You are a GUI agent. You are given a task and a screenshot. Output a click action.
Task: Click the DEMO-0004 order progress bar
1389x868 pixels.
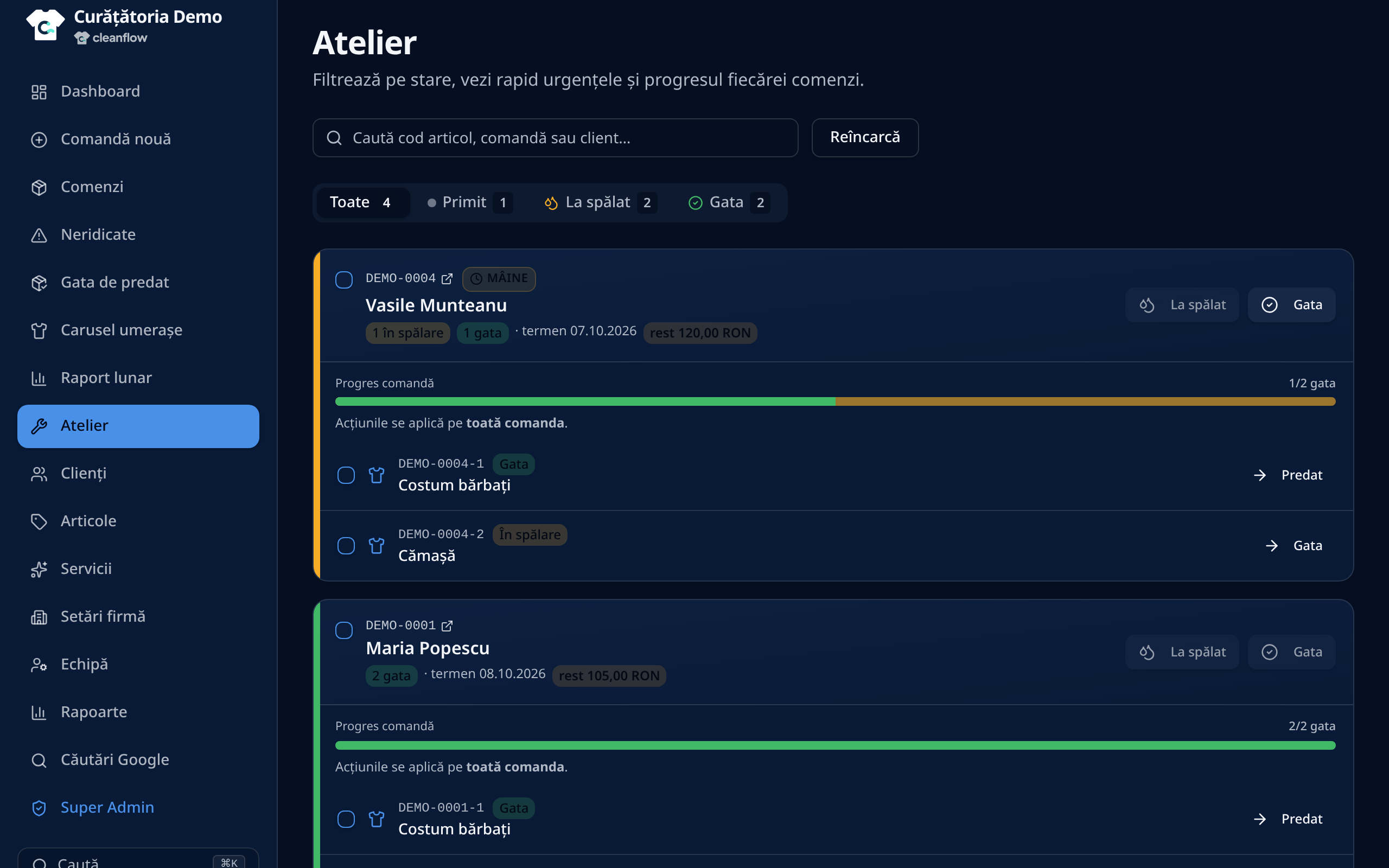click(x=835, y=402)
